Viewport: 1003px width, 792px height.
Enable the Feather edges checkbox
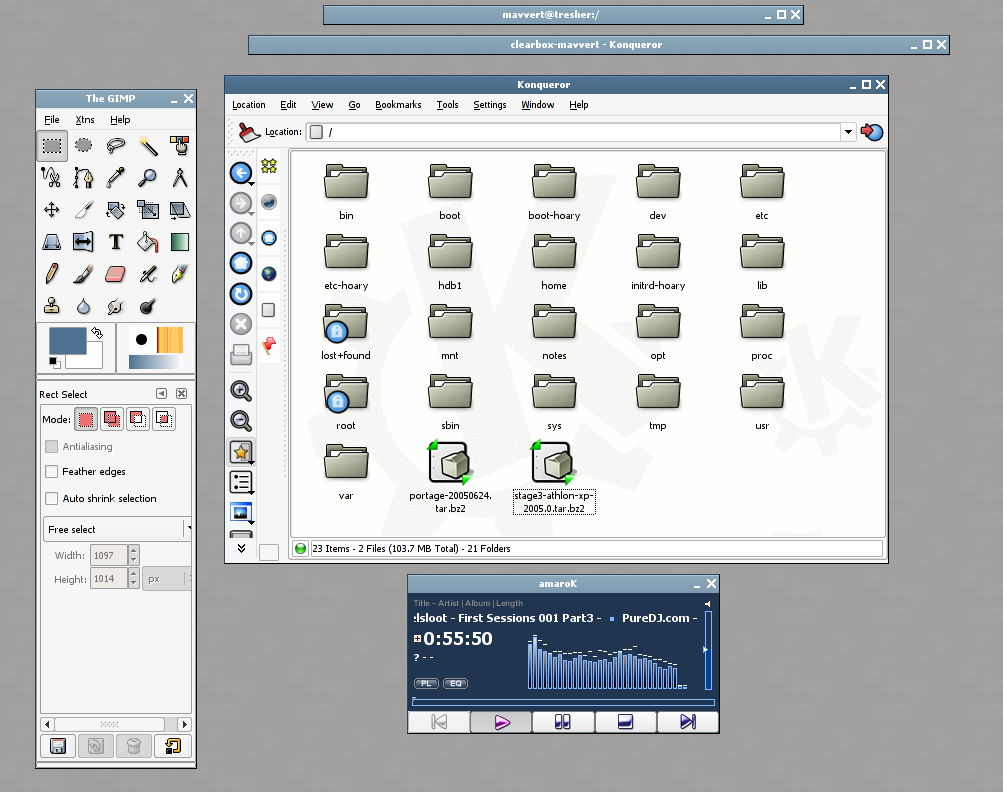pos(53,471)
